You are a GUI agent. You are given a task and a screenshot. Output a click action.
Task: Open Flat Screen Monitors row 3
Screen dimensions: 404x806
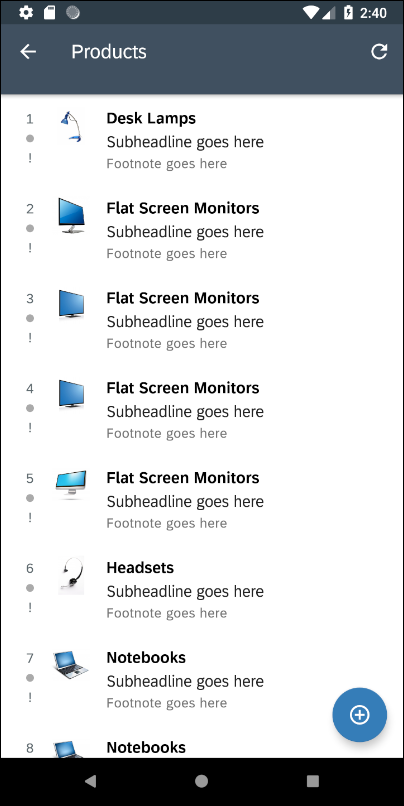point(201,320)
